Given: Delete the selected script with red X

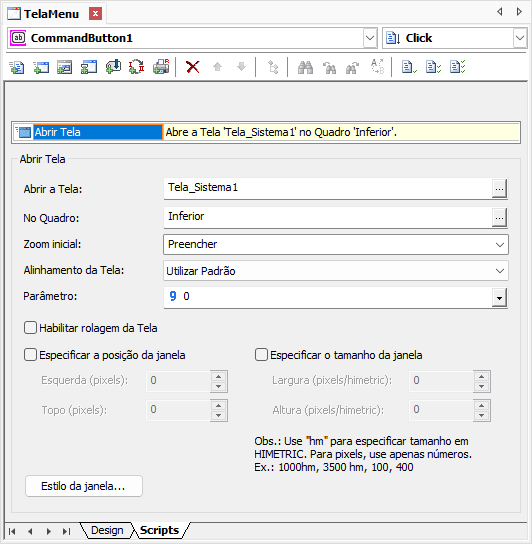Looking at the screenshot, I should click(x=193, y=67).
